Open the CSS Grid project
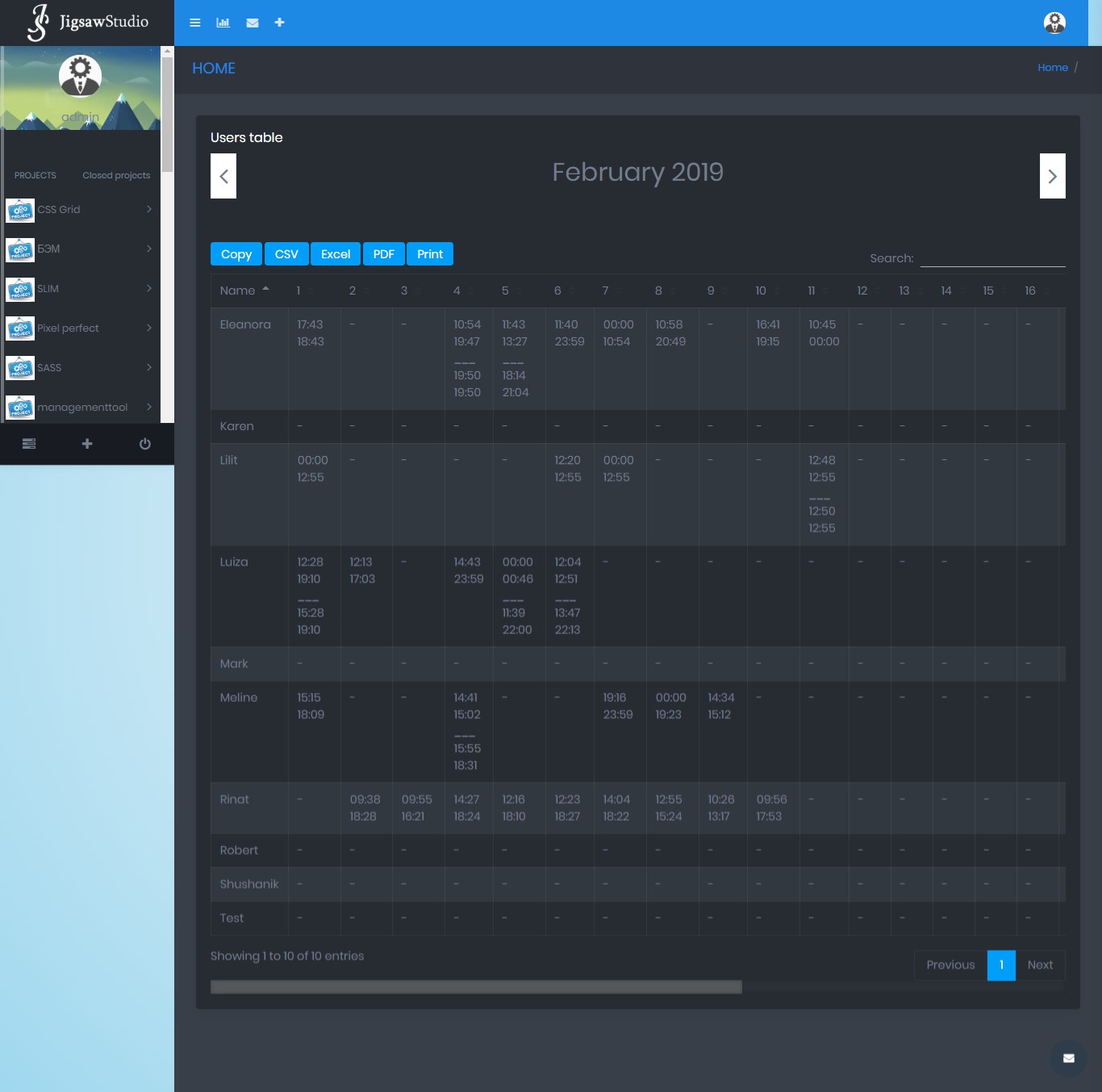1102x1092 pixels. coord(59,210)
